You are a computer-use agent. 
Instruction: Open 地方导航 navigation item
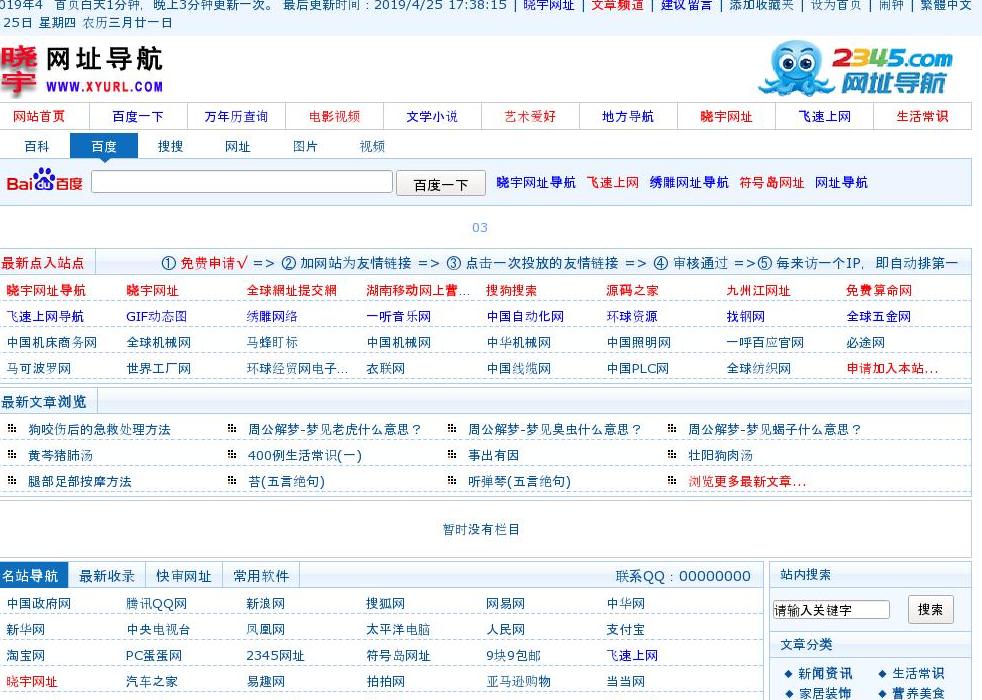[628, 116]
